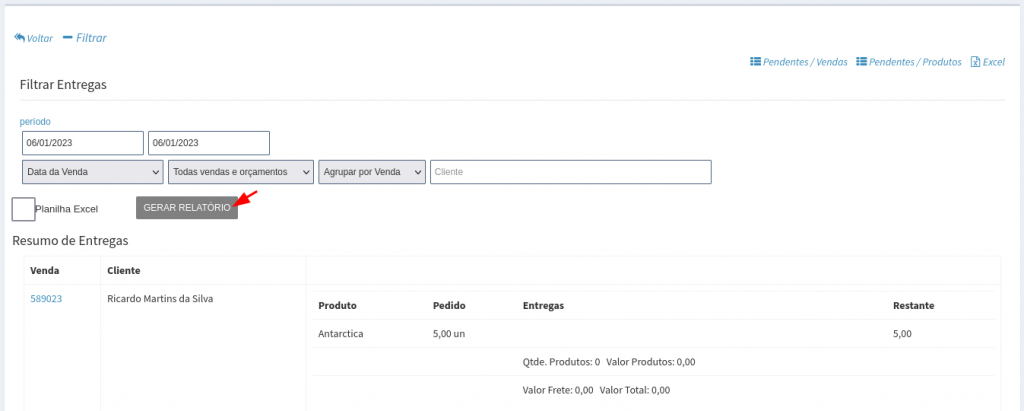Click the list icon before Pendentes / Vendas
This screenshot has height=411, width=1024.
click(755, 62)
